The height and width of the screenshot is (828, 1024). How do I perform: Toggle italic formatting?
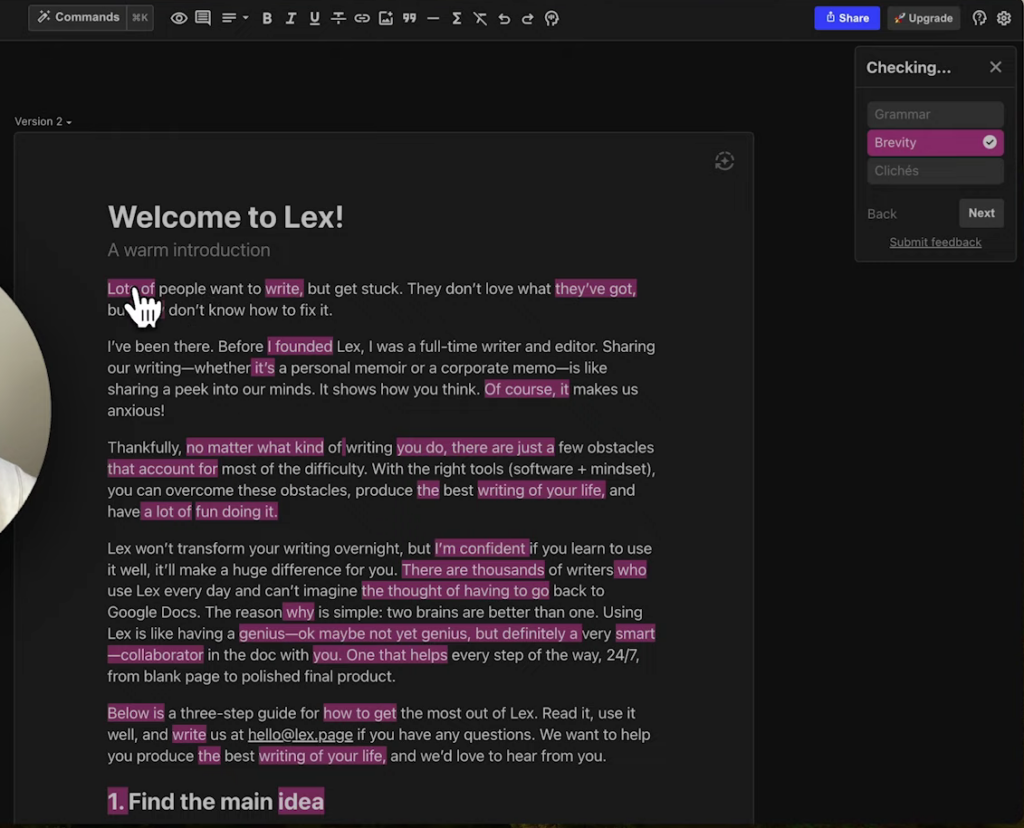[x=291, y=18]
